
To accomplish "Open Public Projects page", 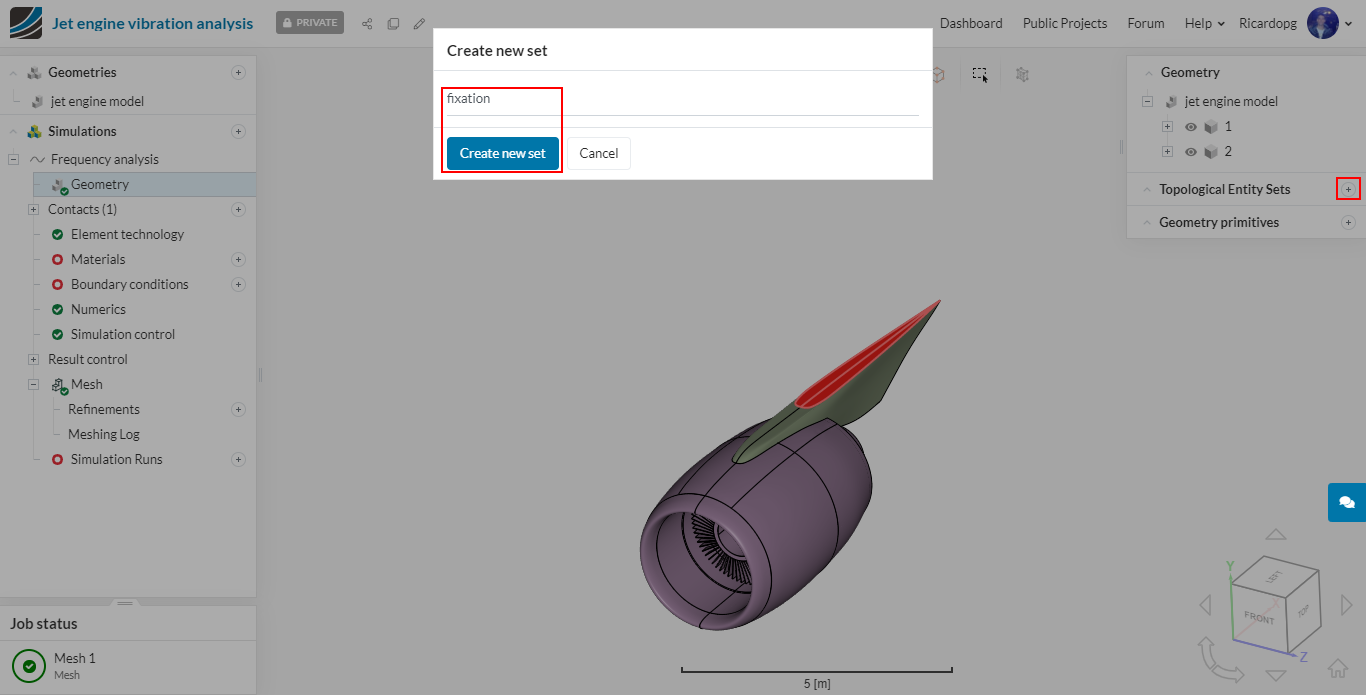I will (1065, 23).
